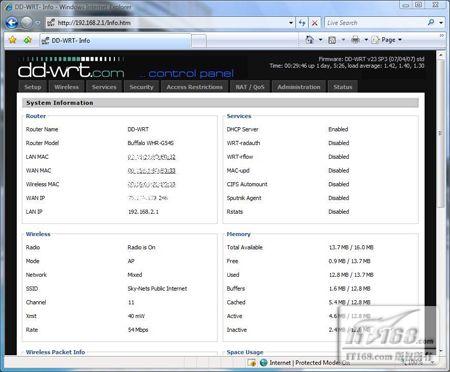Click the Channel 11 value

click(x=131, y=302)
